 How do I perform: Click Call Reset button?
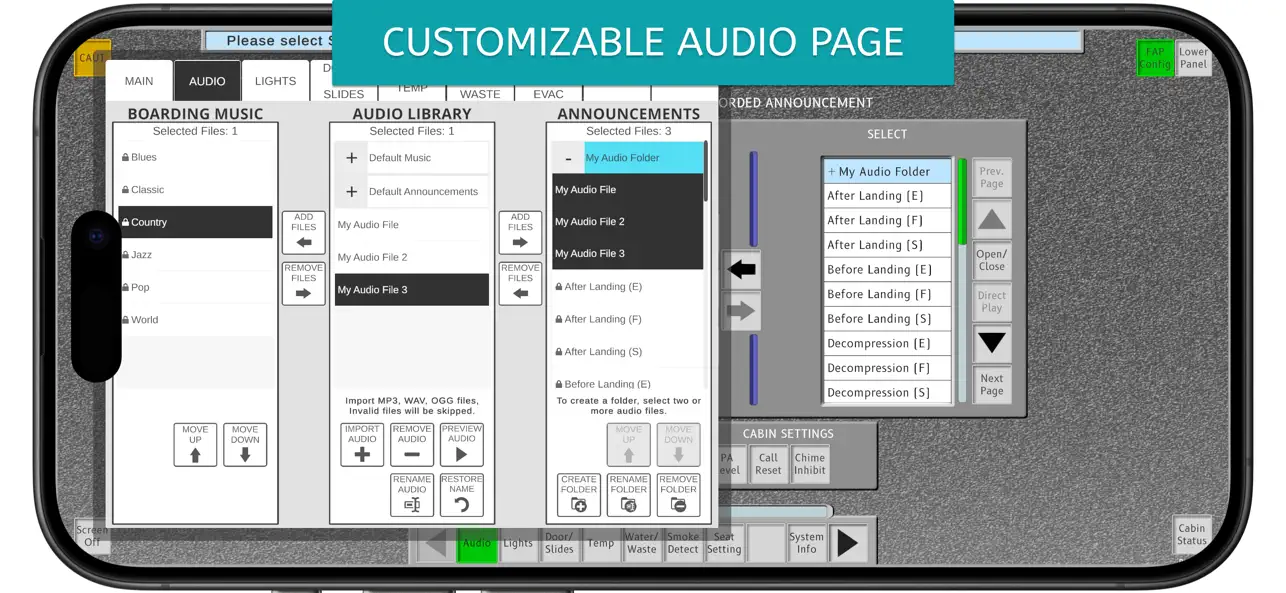click(x=768, y=464)
